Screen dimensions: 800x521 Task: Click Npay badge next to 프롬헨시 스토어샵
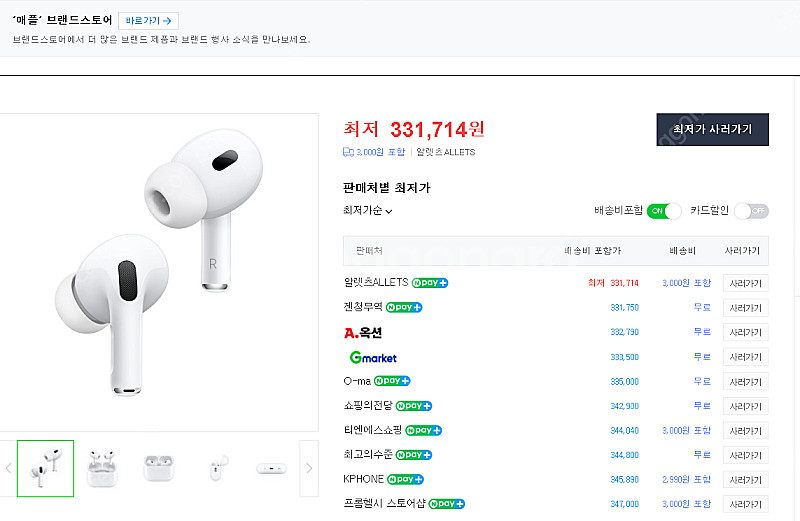446,504
